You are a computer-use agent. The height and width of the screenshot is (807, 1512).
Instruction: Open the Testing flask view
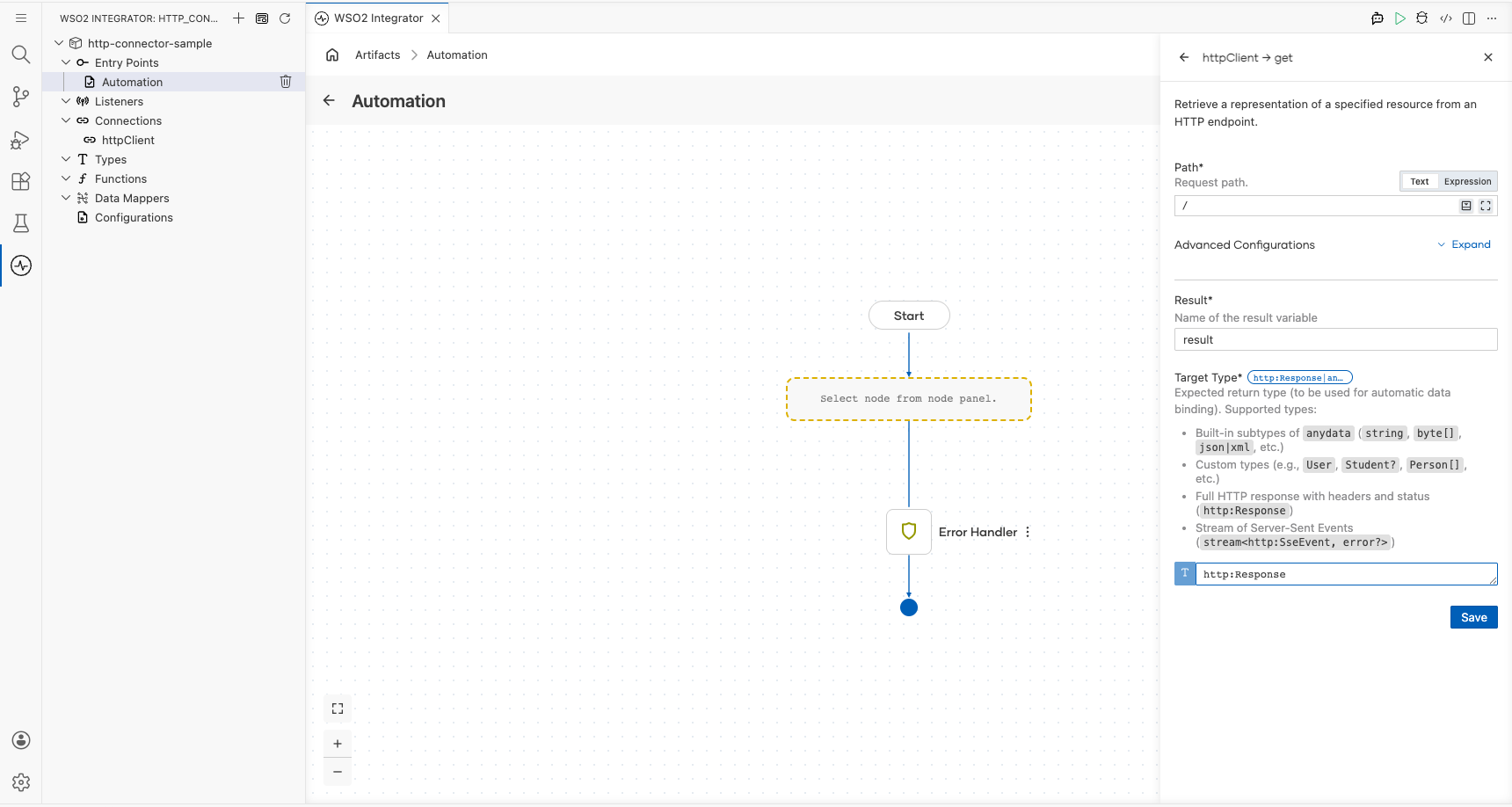(21, 223)
